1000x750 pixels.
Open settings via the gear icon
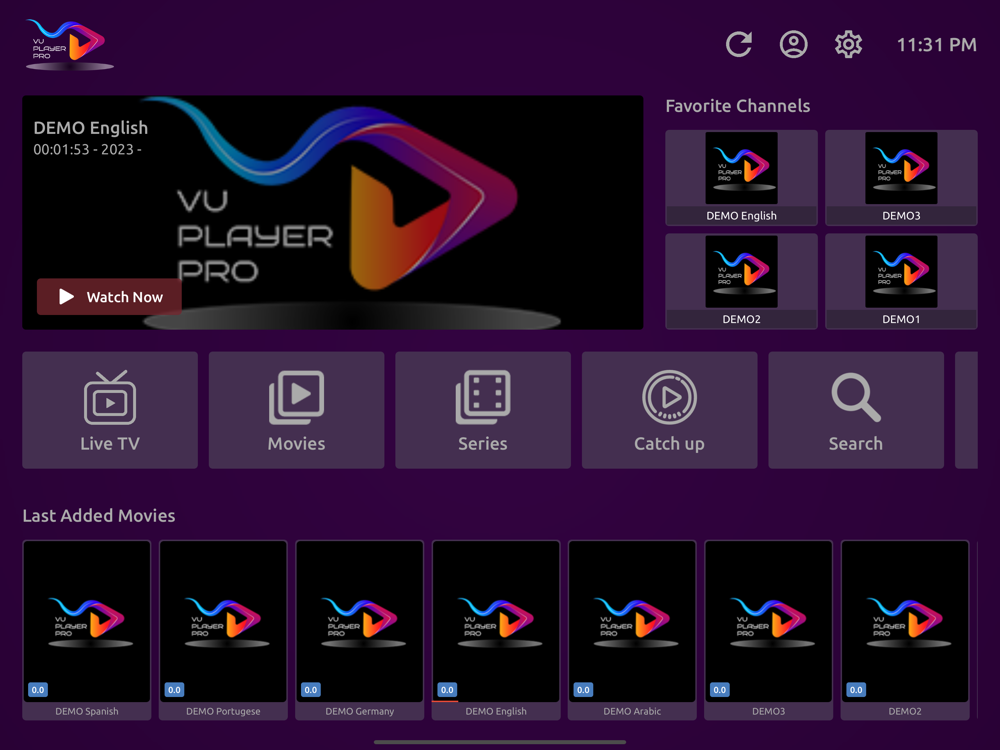tap(849, 45)
